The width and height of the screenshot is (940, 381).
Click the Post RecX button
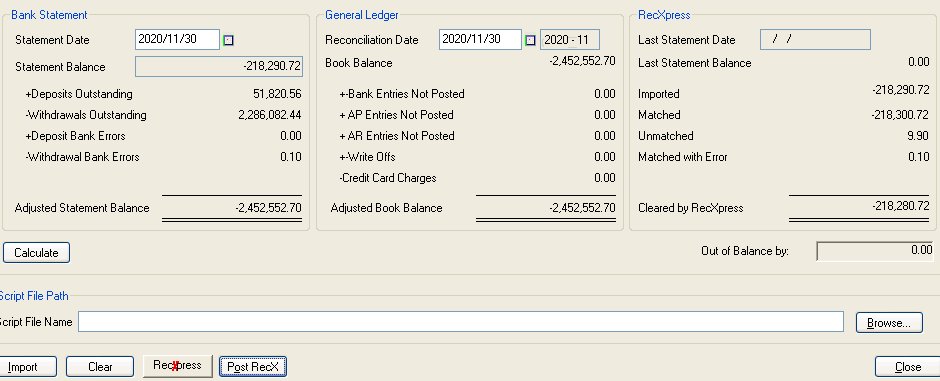tap(253, 367)
